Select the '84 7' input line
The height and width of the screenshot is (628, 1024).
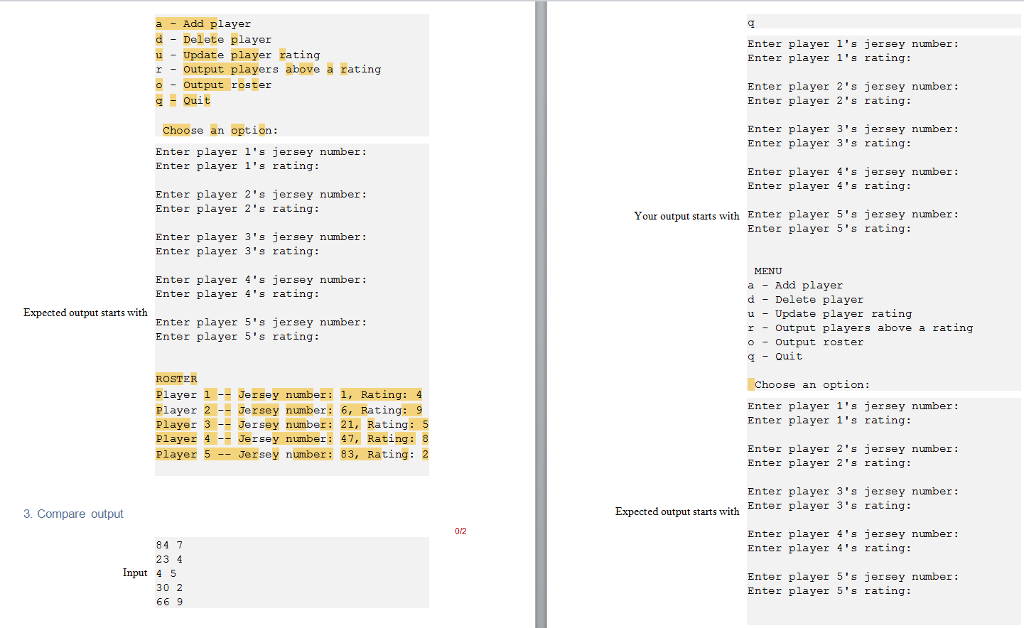(171, 543)
